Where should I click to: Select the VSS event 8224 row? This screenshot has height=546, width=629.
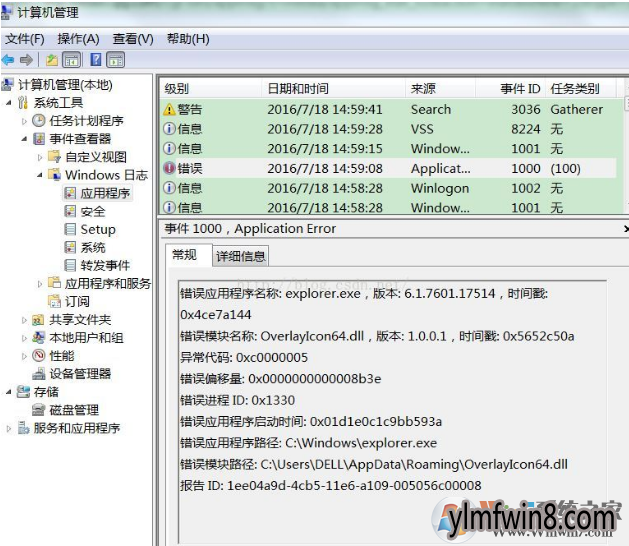tap(388, 129)
